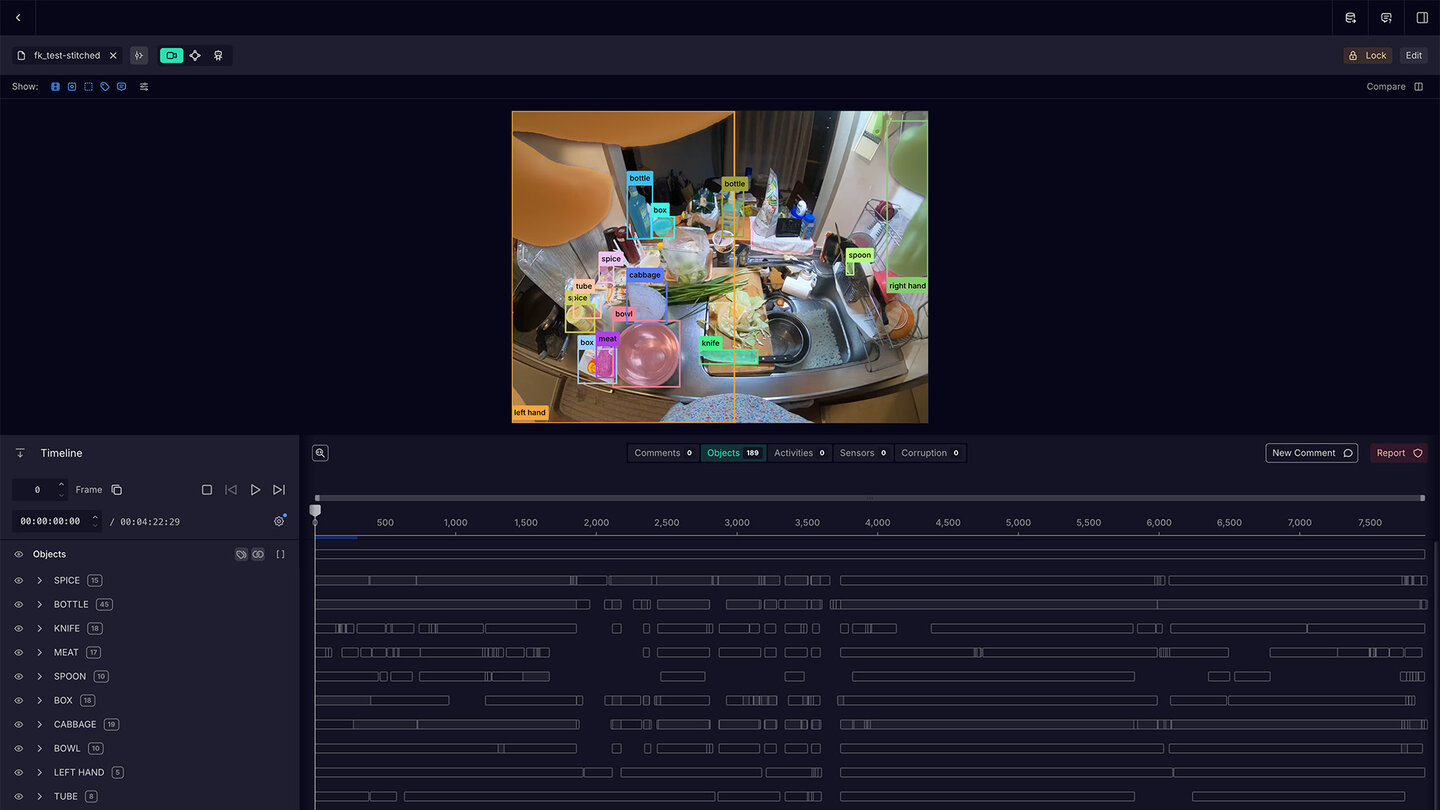1440x810 pixels.
Task: Open timeline settings gear icon
Action: (279, 521)
